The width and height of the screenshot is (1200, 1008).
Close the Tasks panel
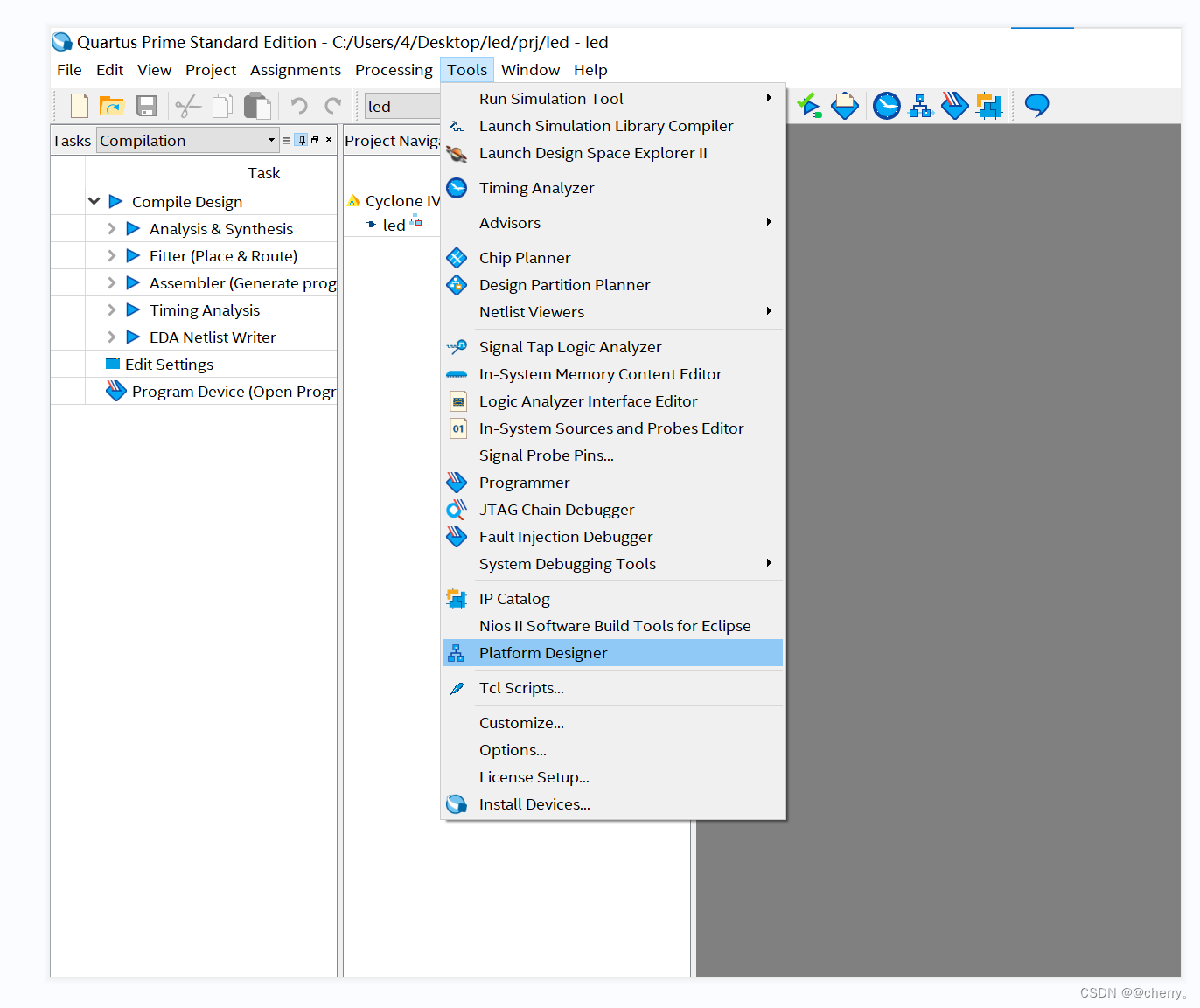point(329,140)
